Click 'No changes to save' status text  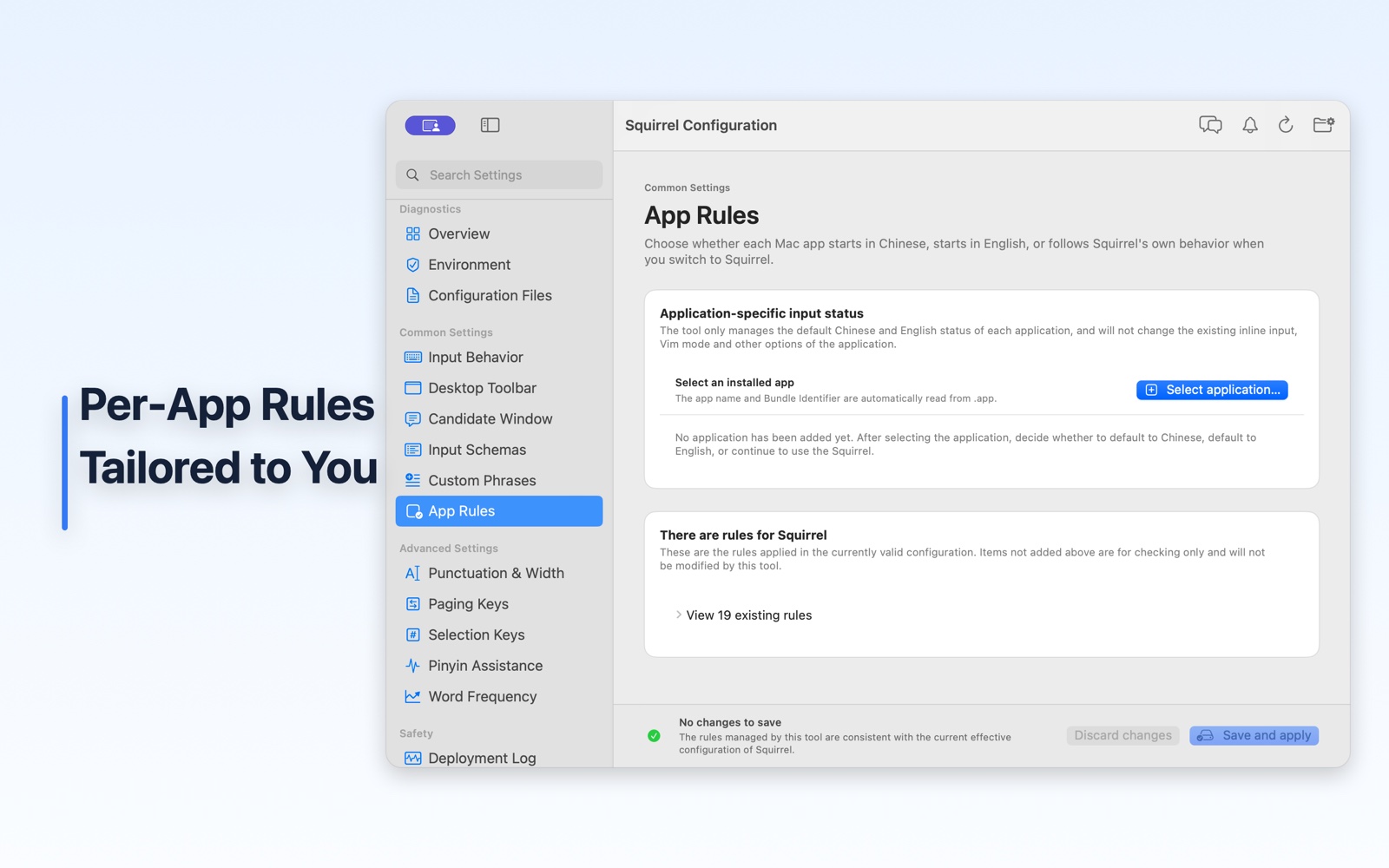[x=730, y=722]
